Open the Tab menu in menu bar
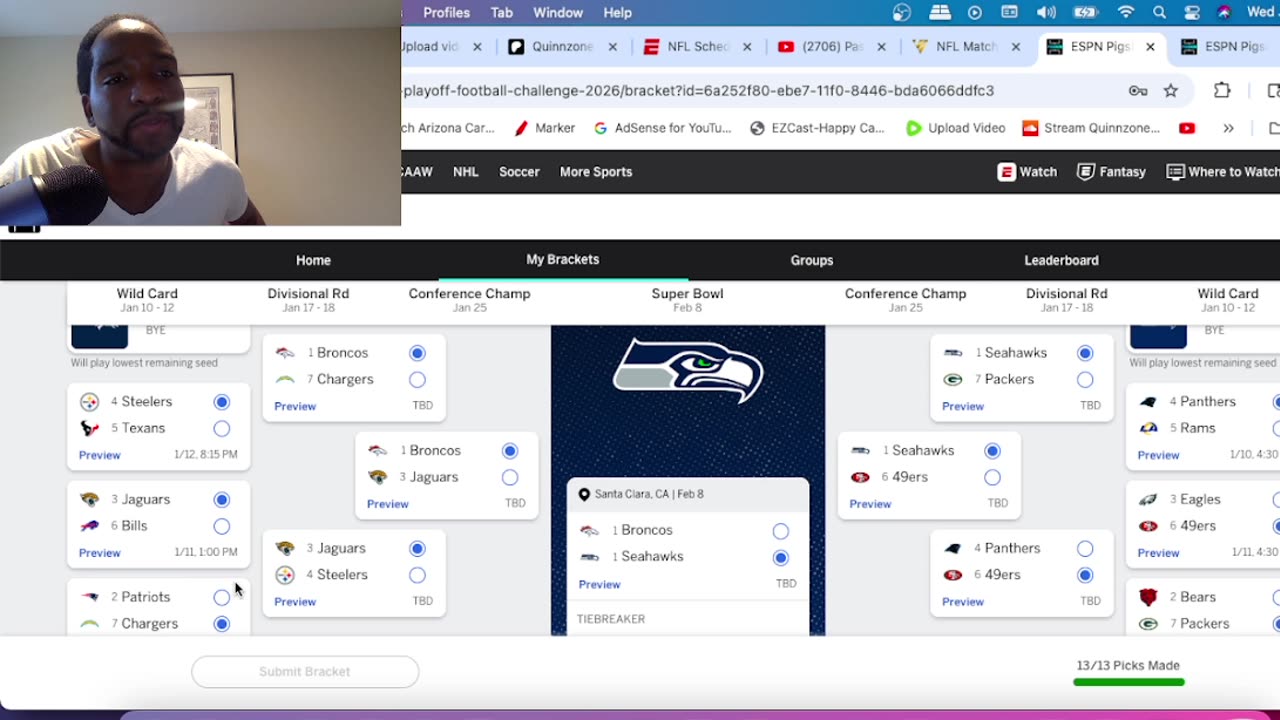The image size is (1280, 720). pyautogui.click(x=502, y=13)
